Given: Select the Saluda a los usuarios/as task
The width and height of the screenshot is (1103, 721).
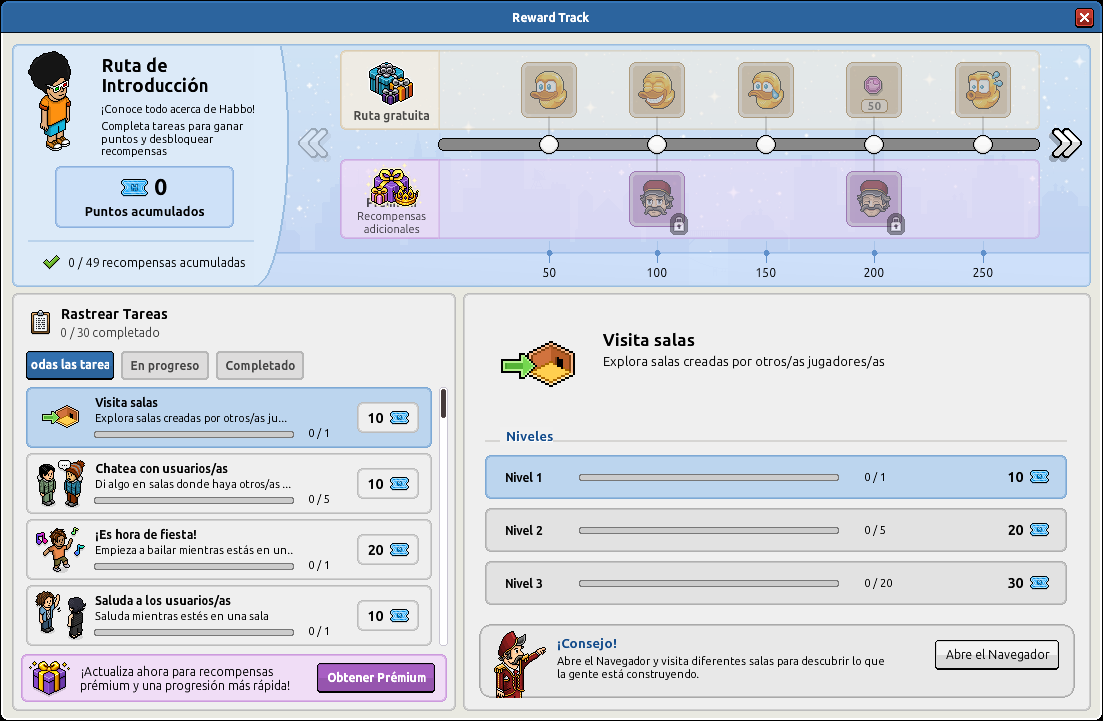Looking at the screenshot, I should tap(229, 615).
